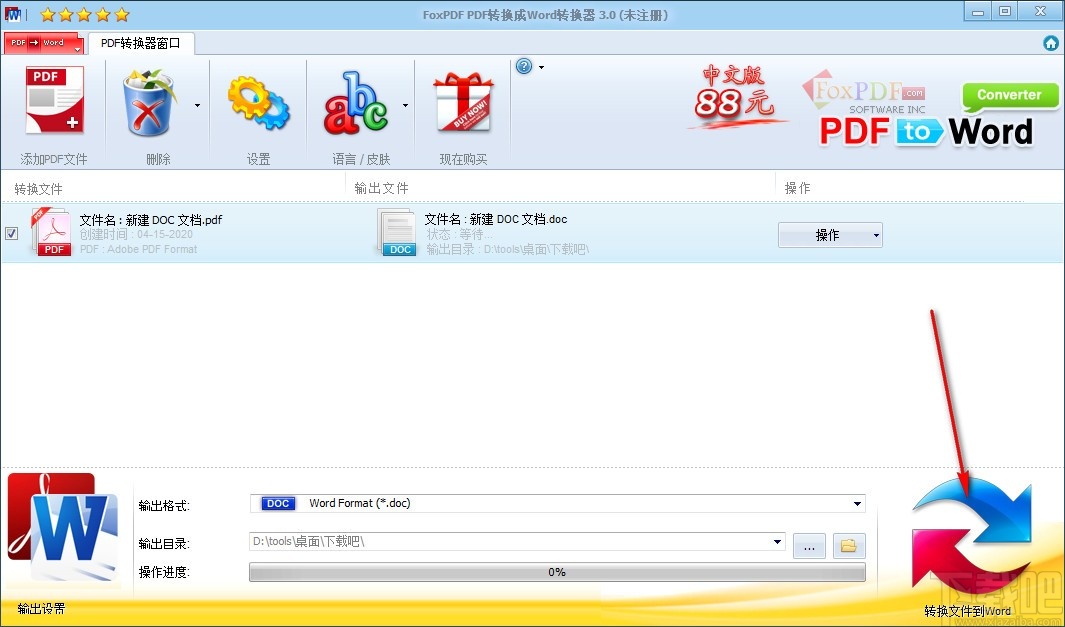Click the 状态 : 等待 status text
The height and width of the screenshot is (627, 1065).
(459, 234)
